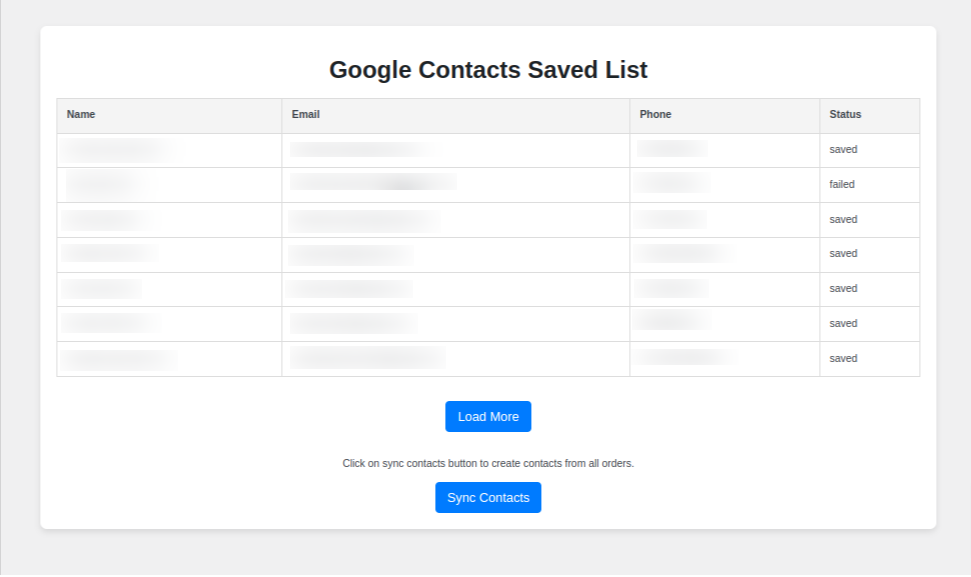The width and height of the screenshot is (971, 577).
Task: Select the "saved" status in the third row
Action: [843, 220]
